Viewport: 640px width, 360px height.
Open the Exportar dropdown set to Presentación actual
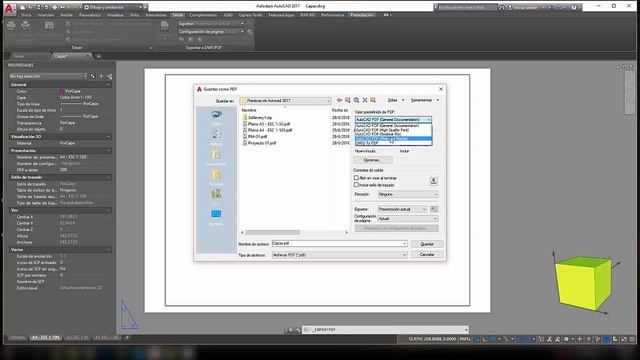402,209
